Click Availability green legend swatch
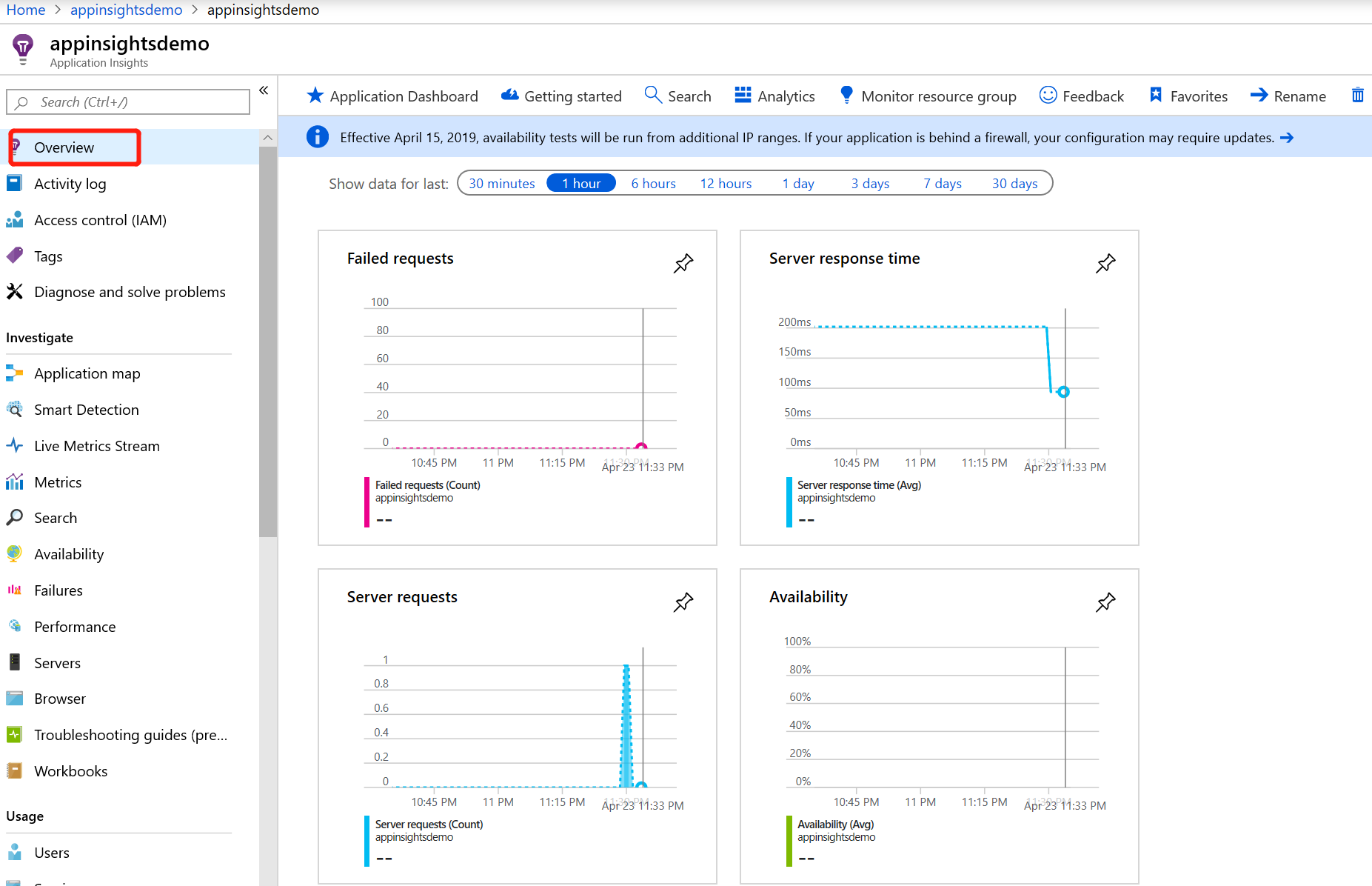 pyautogui.click(x=789, y=841)
